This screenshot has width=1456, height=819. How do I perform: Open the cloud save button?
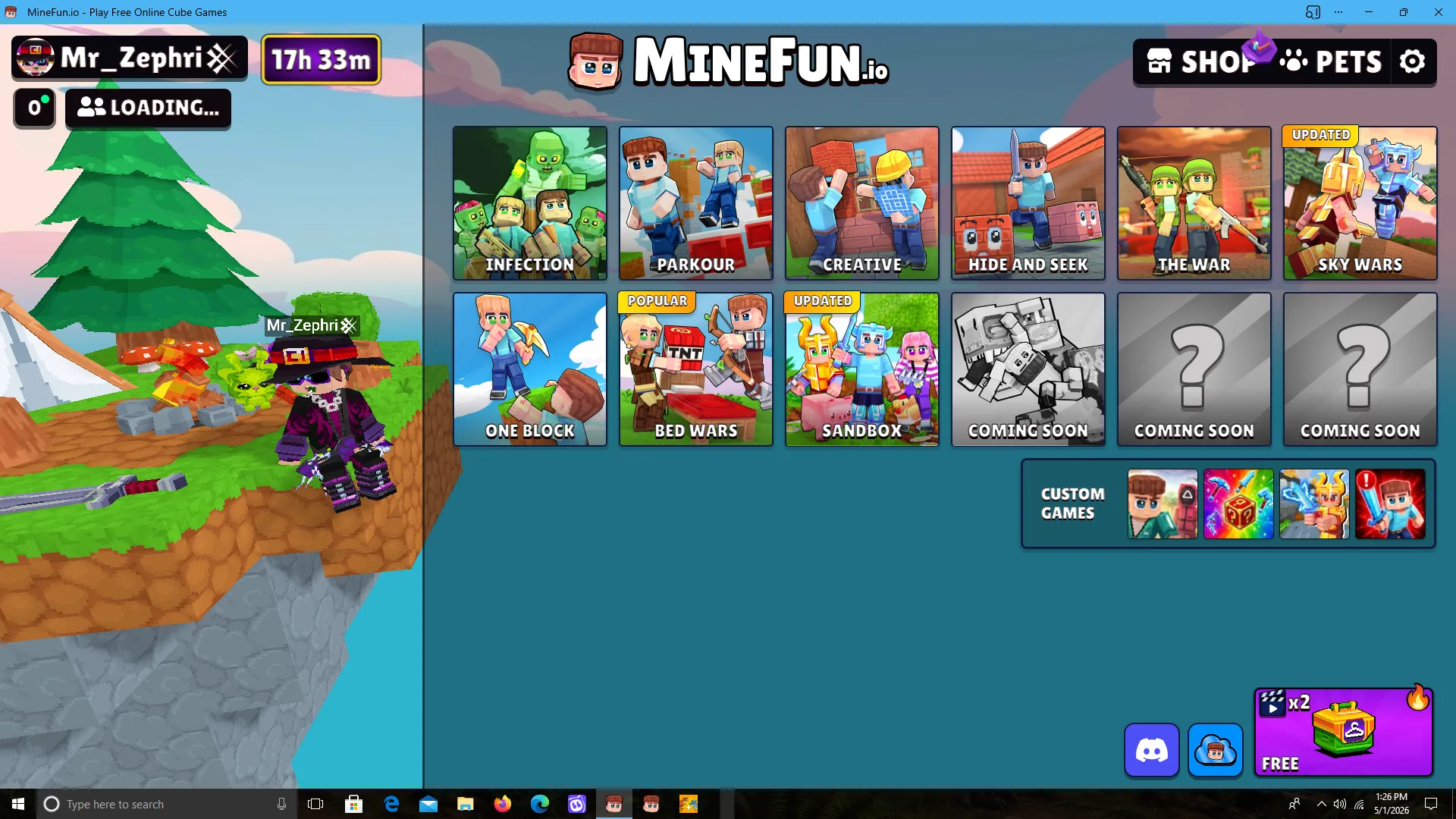click(x=1216, y=751)
